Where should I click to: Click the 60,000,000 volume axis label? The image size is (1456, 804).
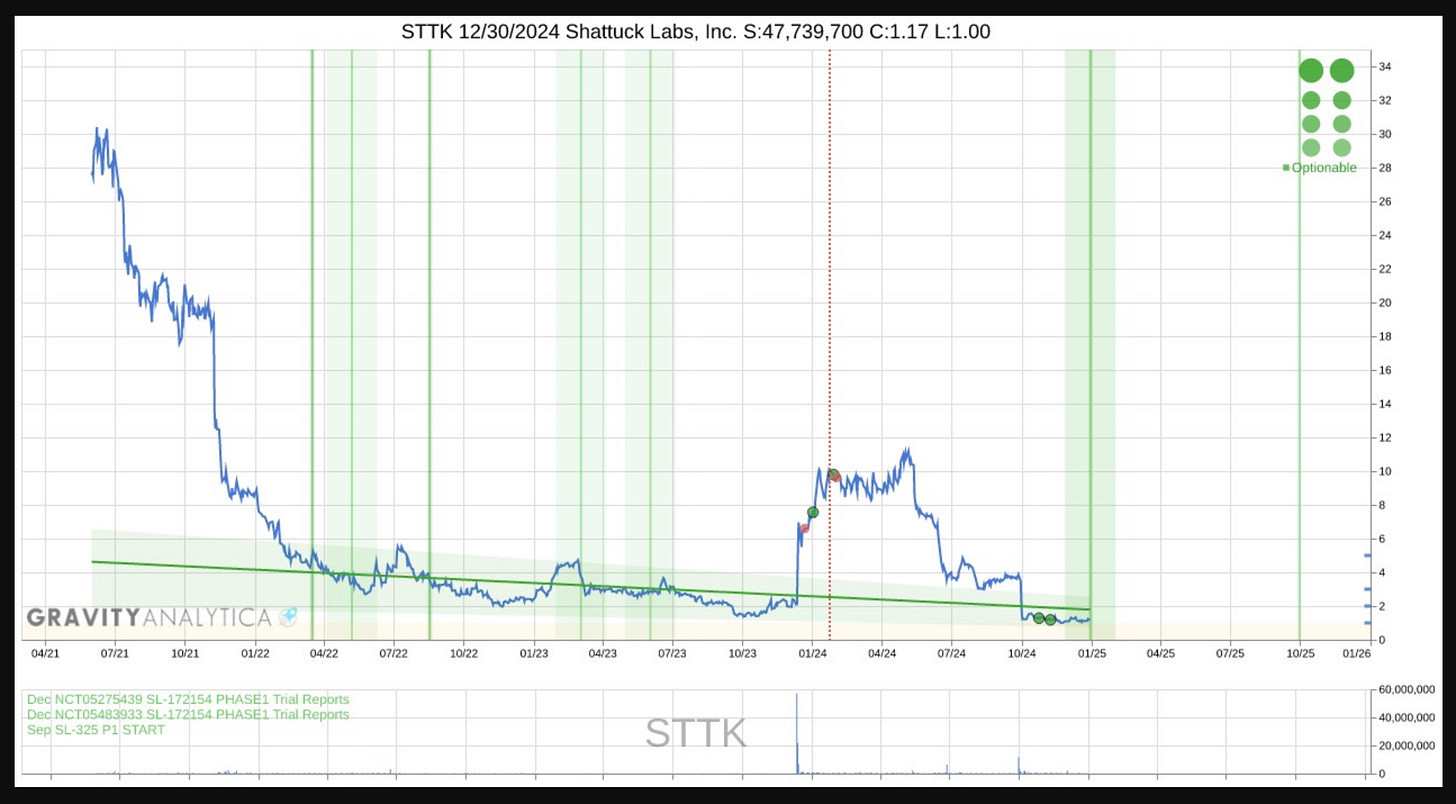pyautogui.click(x=1408, y=690)
